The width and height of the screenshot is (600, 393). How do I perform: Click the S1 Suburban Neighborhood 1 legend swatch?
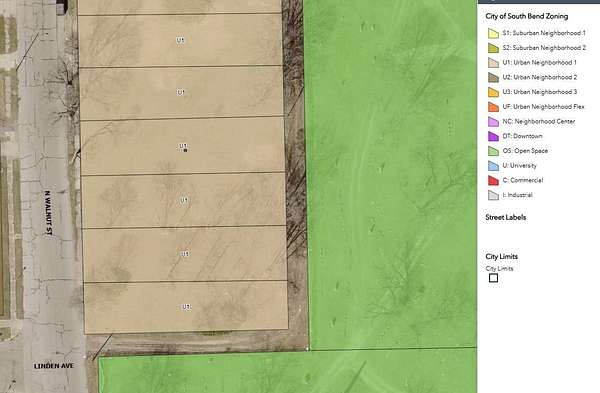(493, 33)
